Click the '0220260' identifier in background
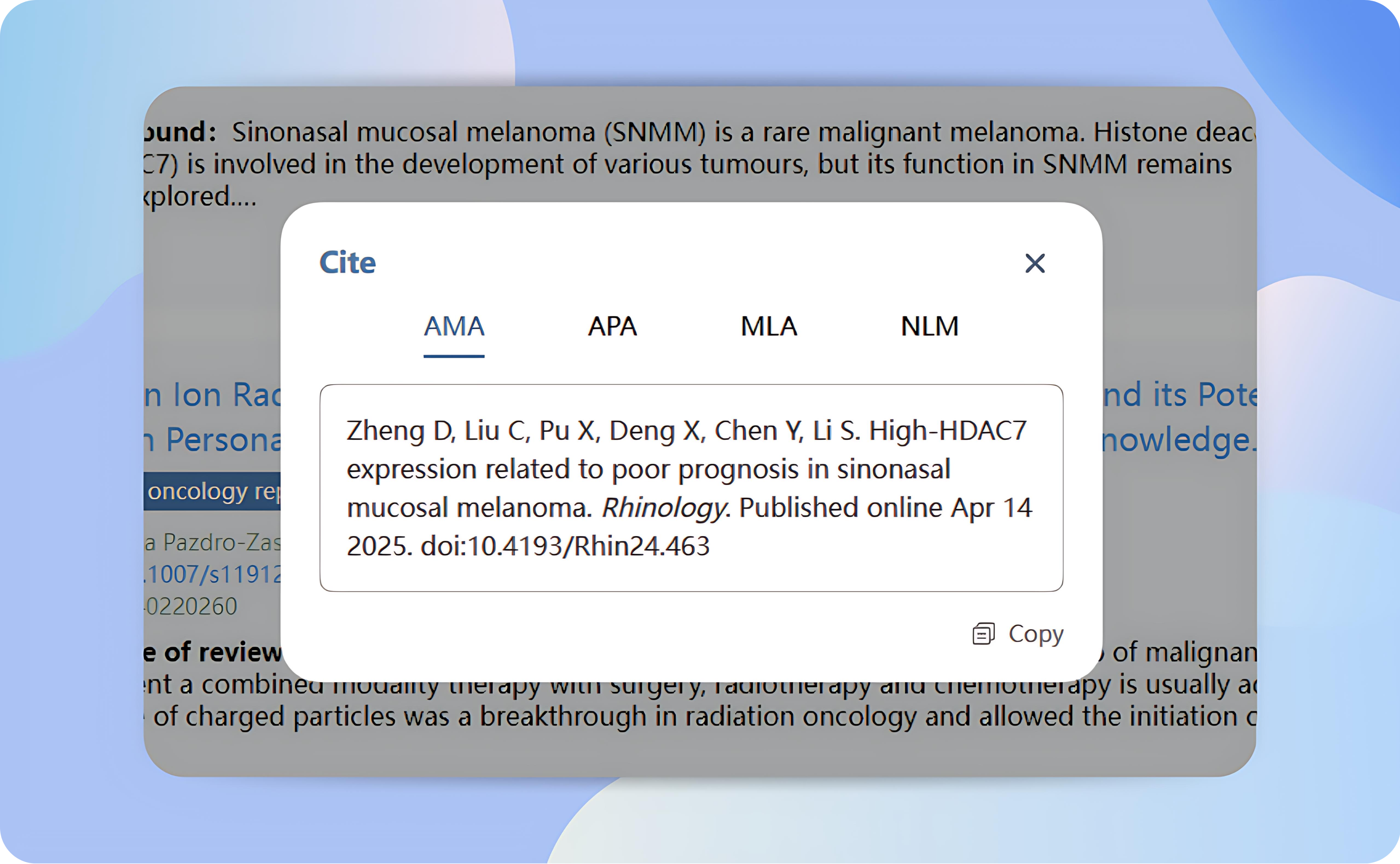Viewport: 1400px width, 864px height. point(191,606)
